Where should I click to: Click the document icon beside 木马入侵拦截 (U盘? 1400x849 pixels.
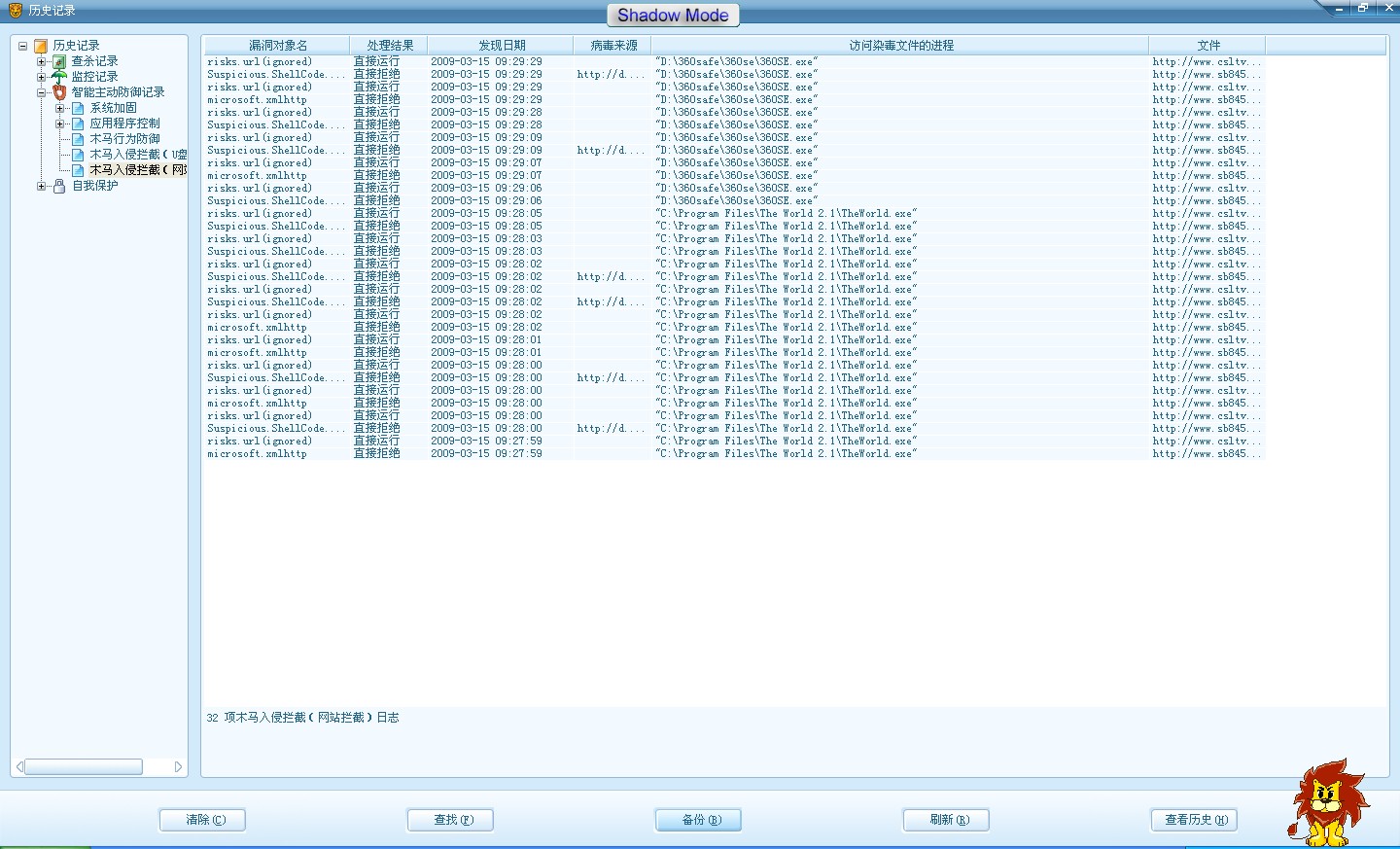point(78,155)
